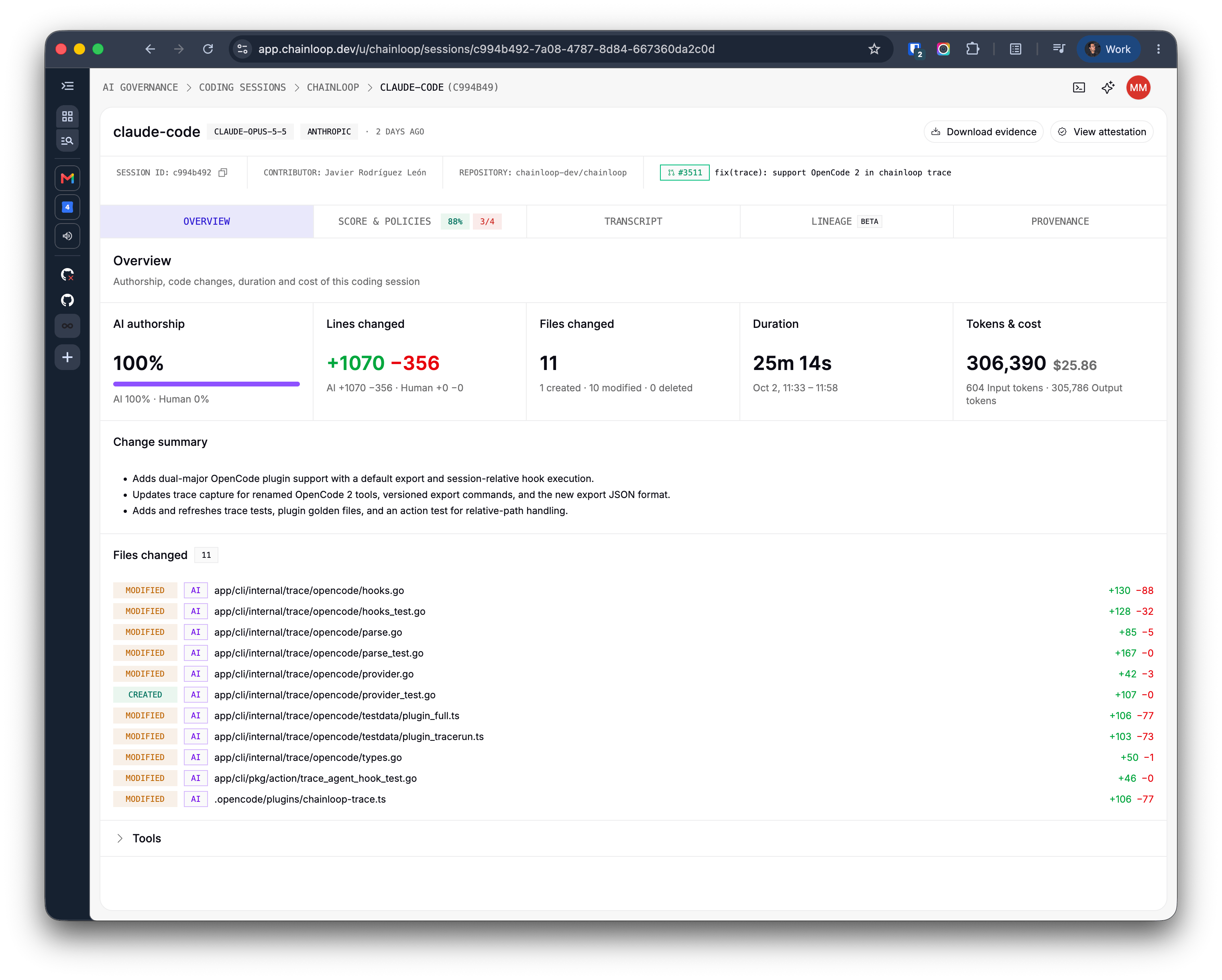This screenshot has height=980, width=1222.
Task: Copy the session ID c994b492
Action: 223,173
